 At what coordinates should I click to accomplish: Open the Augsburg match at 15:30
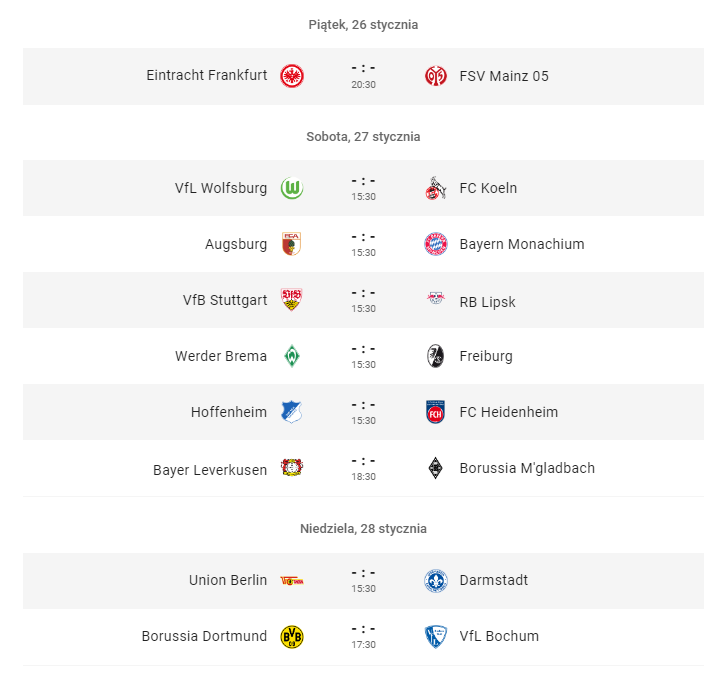click(x=363, y=244)
